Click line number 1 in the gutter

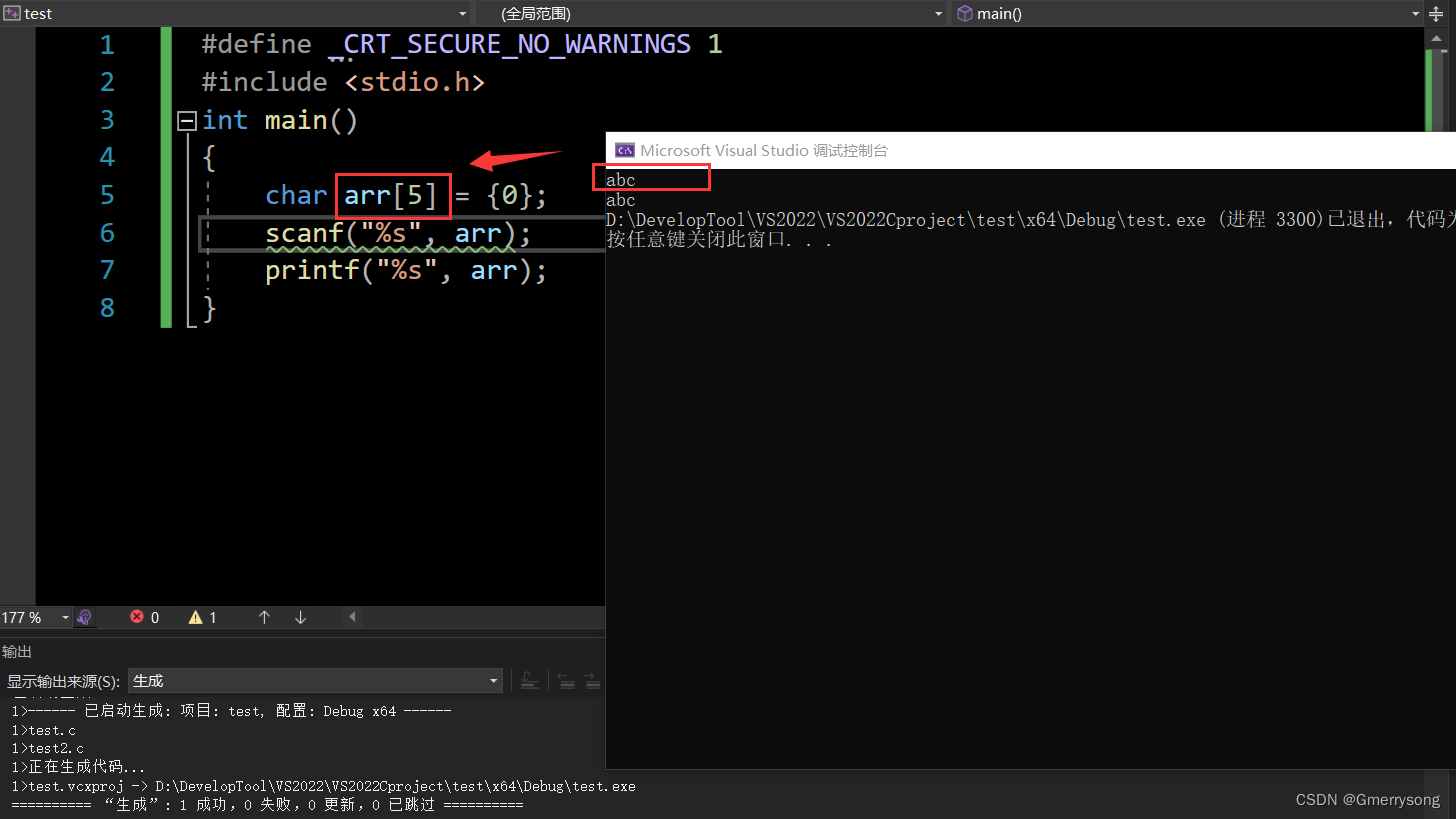pyautogui.click(x=107, y=45)
